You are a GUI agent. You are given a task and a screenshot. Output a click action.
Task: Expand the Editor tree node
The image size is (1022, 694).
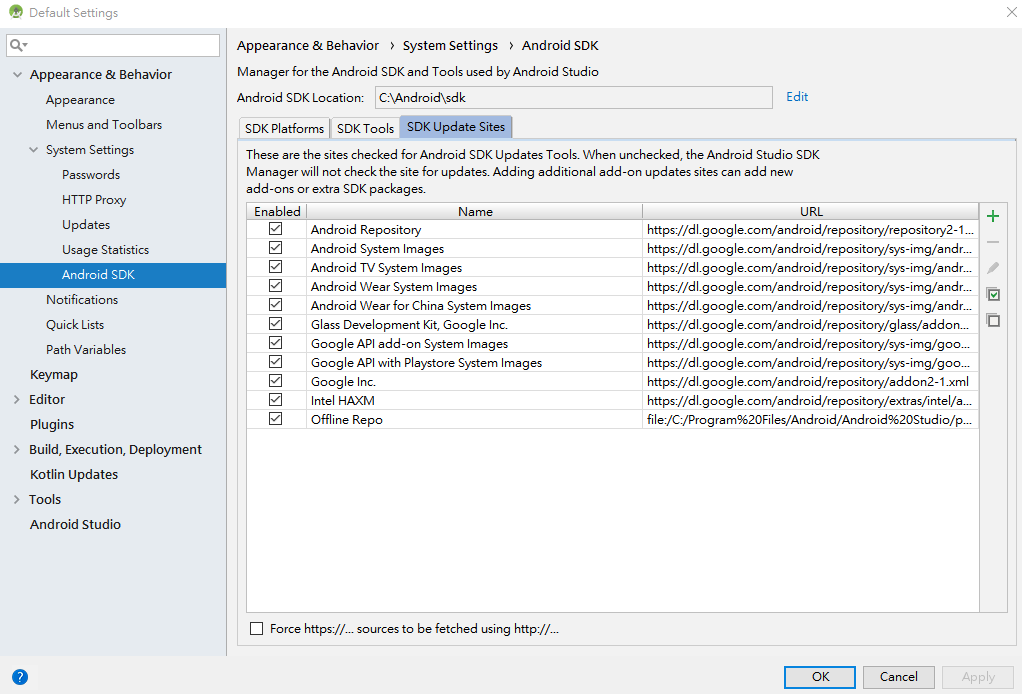(x=17, y=399)
